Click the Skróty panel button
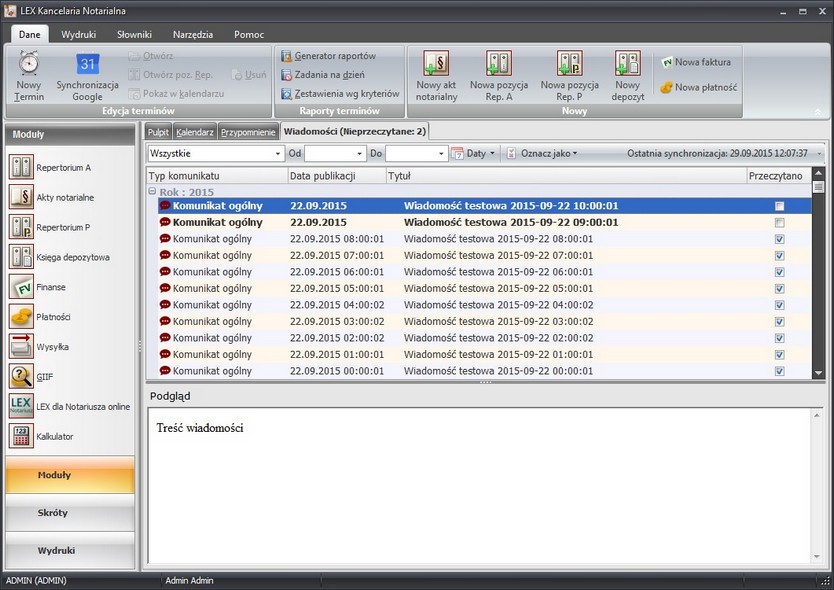The width and height of the screenshot is (834, 590). 53,512
